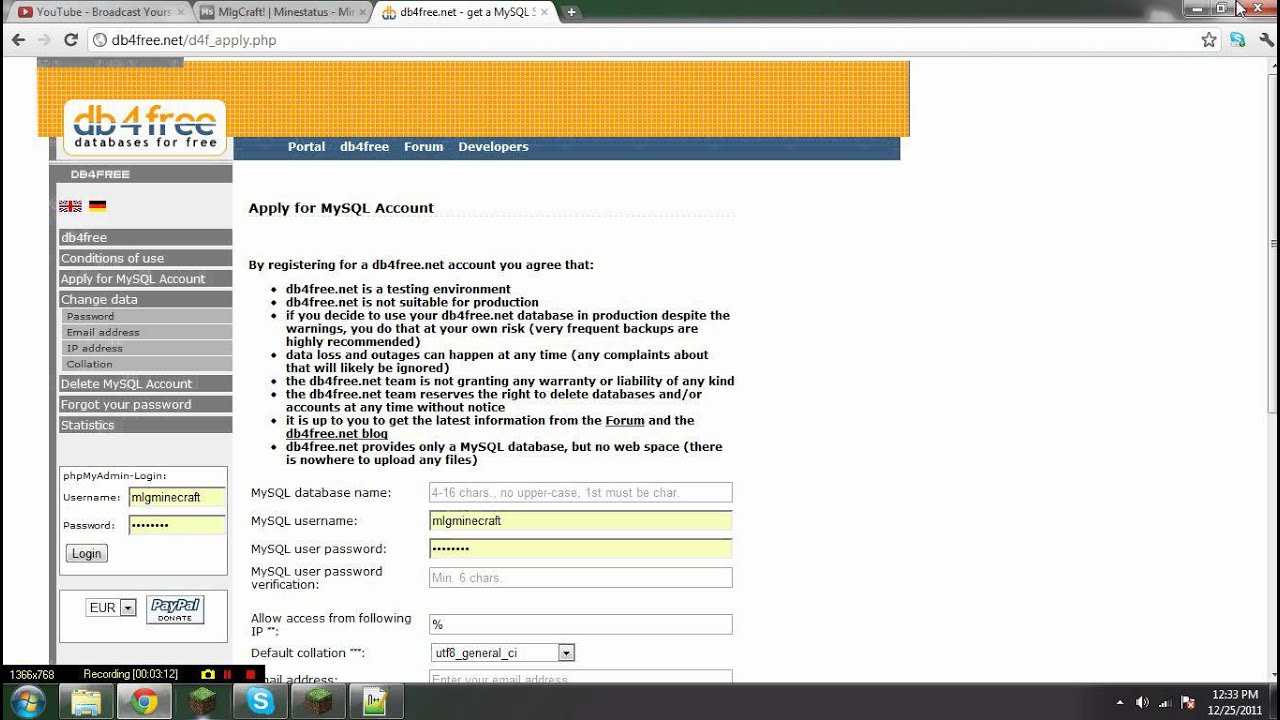This screenshot has height=720, width=1280.
Task: Click the PayPal Donate button
Action: click(x=175, y=610)
